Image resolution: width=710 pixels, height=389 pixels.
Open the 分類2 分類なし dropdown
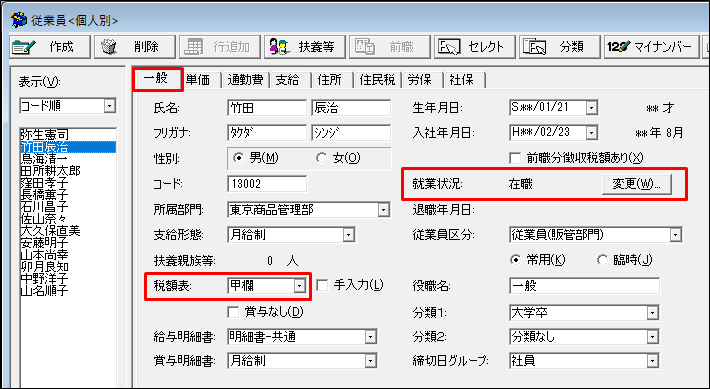pyautogui.click(x=652, y=337)
